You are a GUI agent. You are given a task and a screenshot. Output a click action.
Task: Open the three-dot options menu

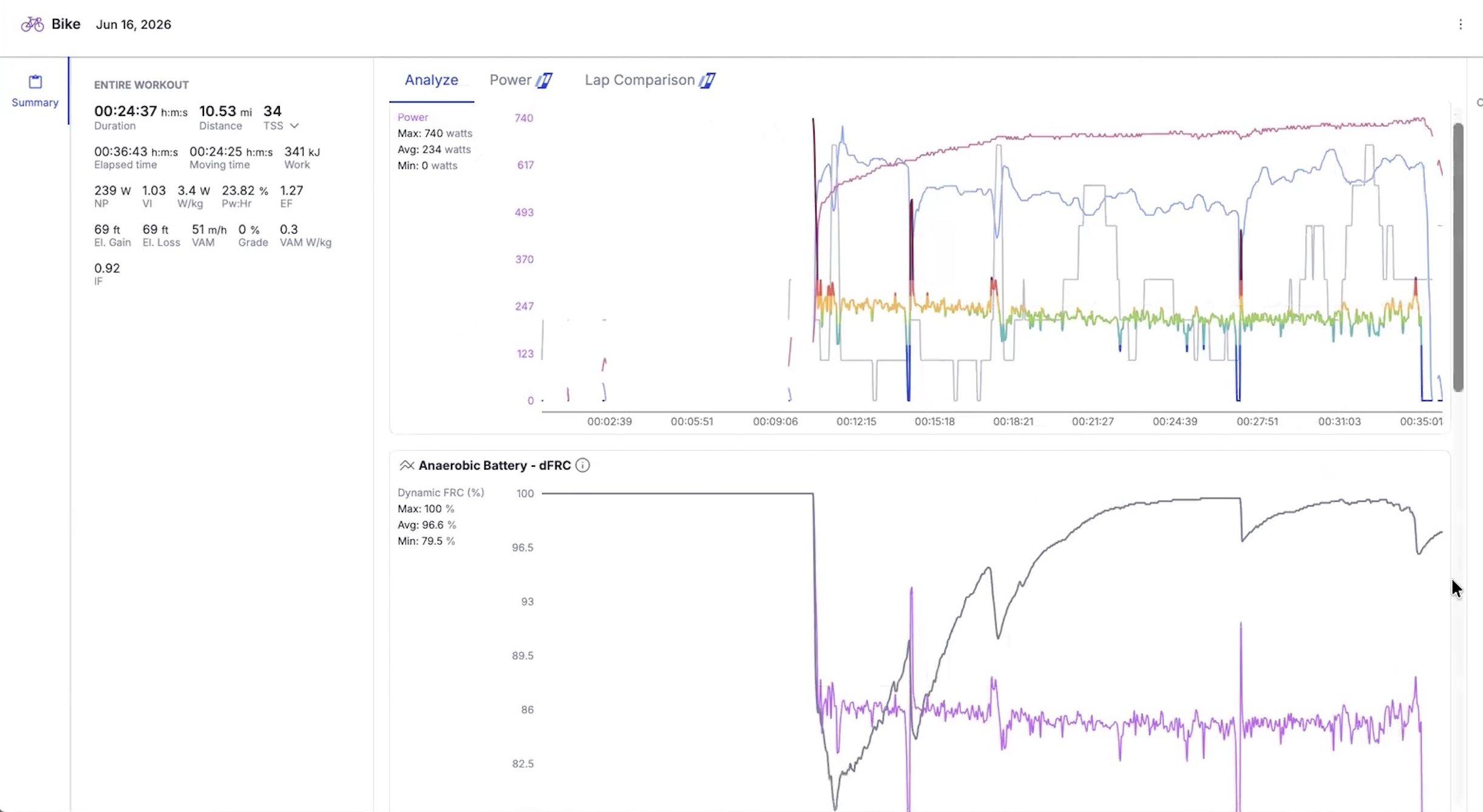pyautogui.click(x=1461, y=24)
